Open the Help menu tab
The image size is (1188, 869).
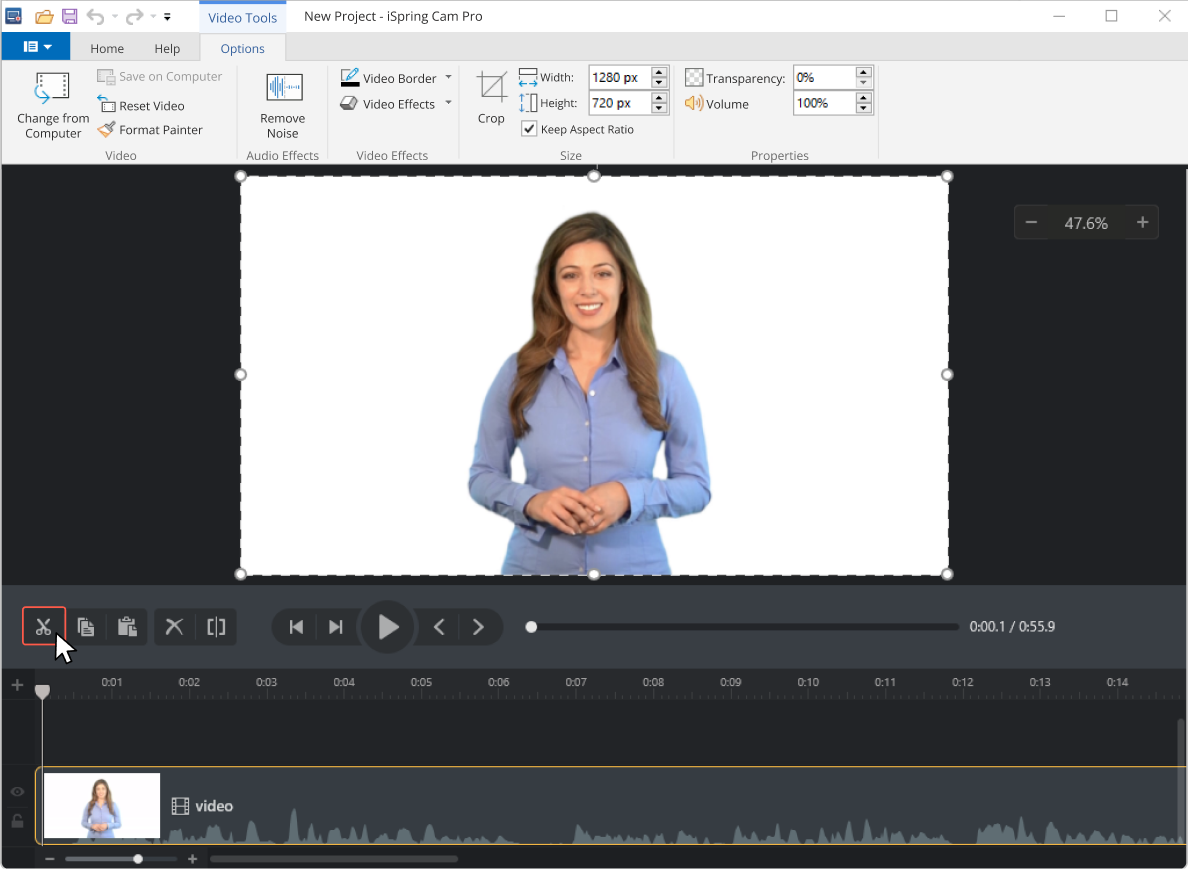click(167, 47)
